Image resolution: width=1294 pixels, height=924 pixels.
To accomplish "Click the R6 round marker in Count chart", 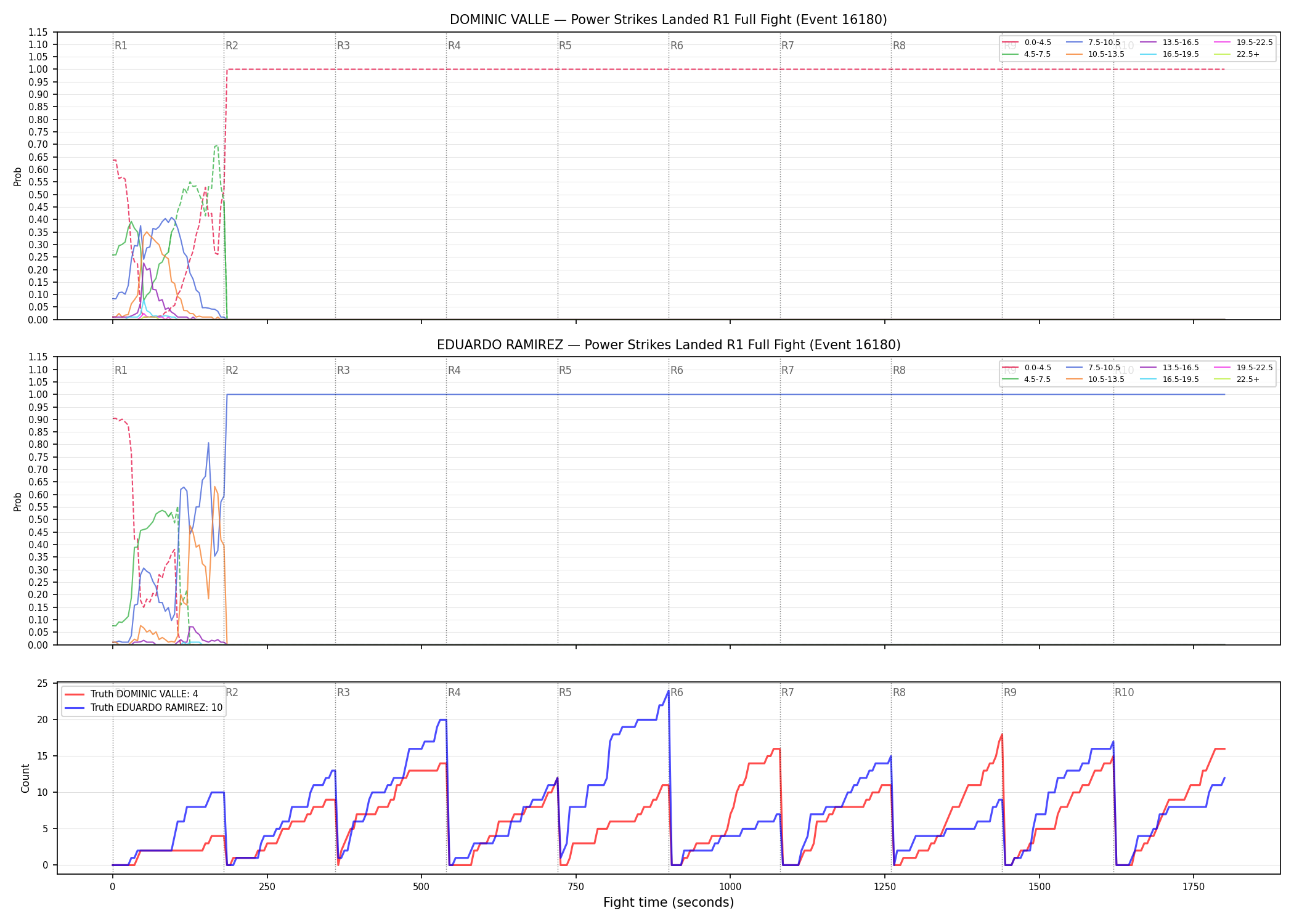I will pos(677,692).
